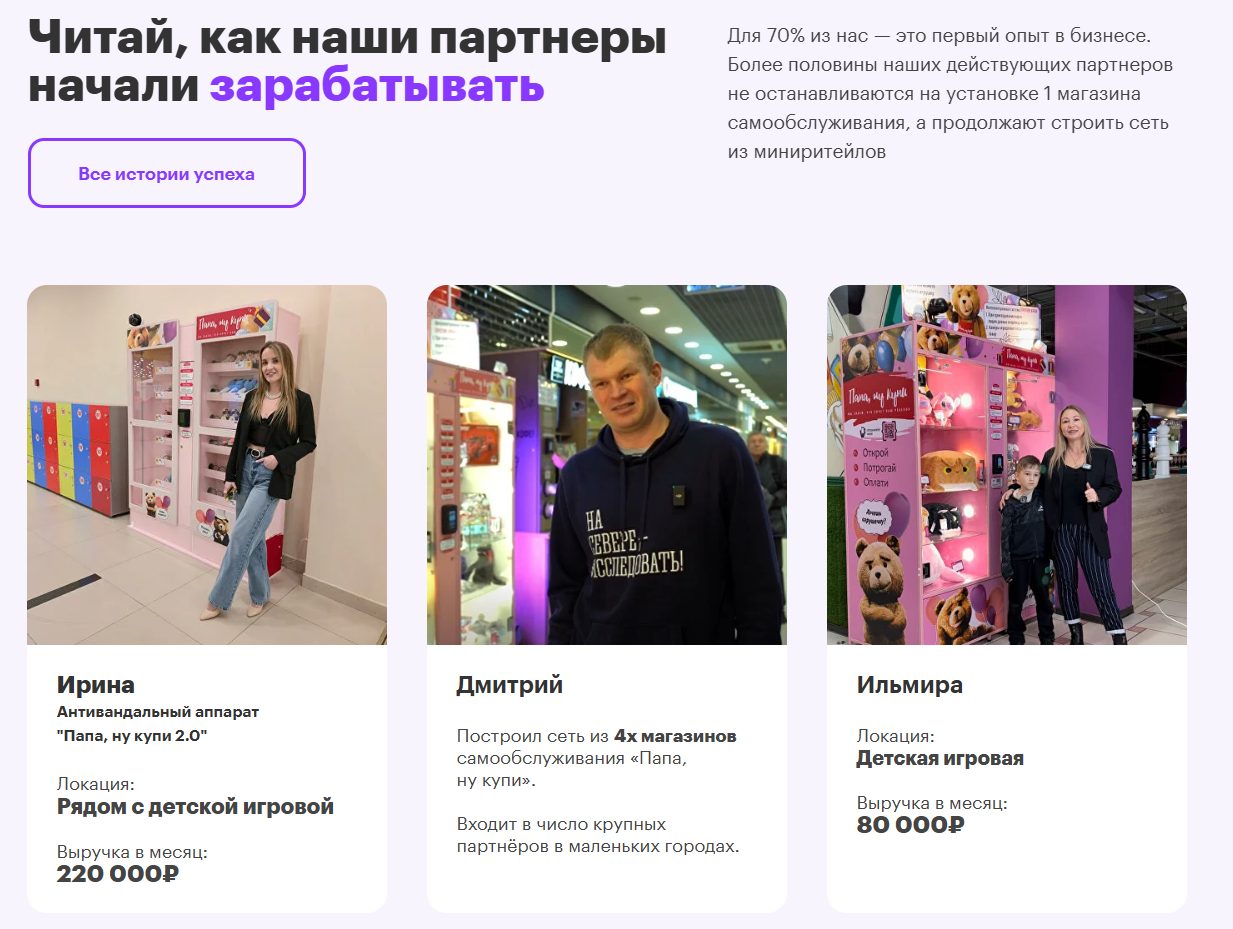Click the bold "4х магазинов" text
The height and width of the screenshot is (929, 1233).
pyautogui.click(x=675, y=736)
